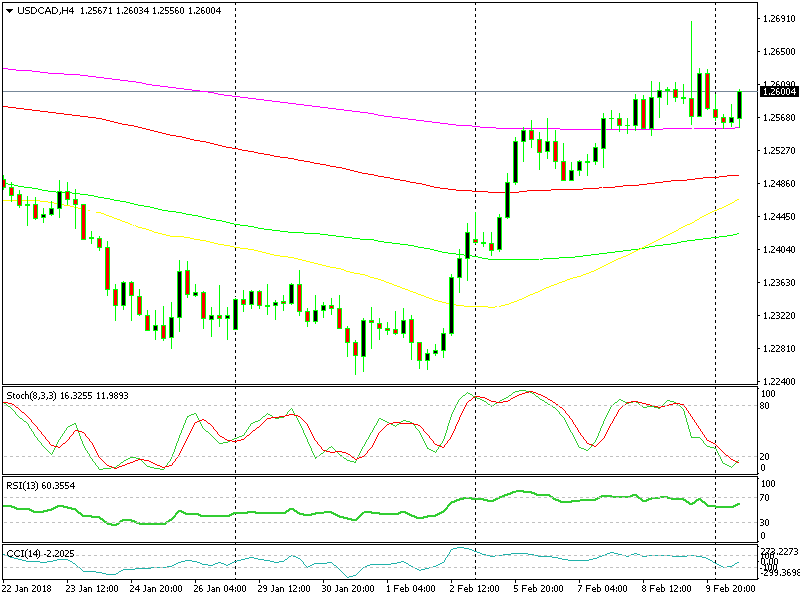Image resolution: width=800 pixels, height=600 pixels.
Task: Click the 24 Jan 20:00 time label
Action: [156, 588]
